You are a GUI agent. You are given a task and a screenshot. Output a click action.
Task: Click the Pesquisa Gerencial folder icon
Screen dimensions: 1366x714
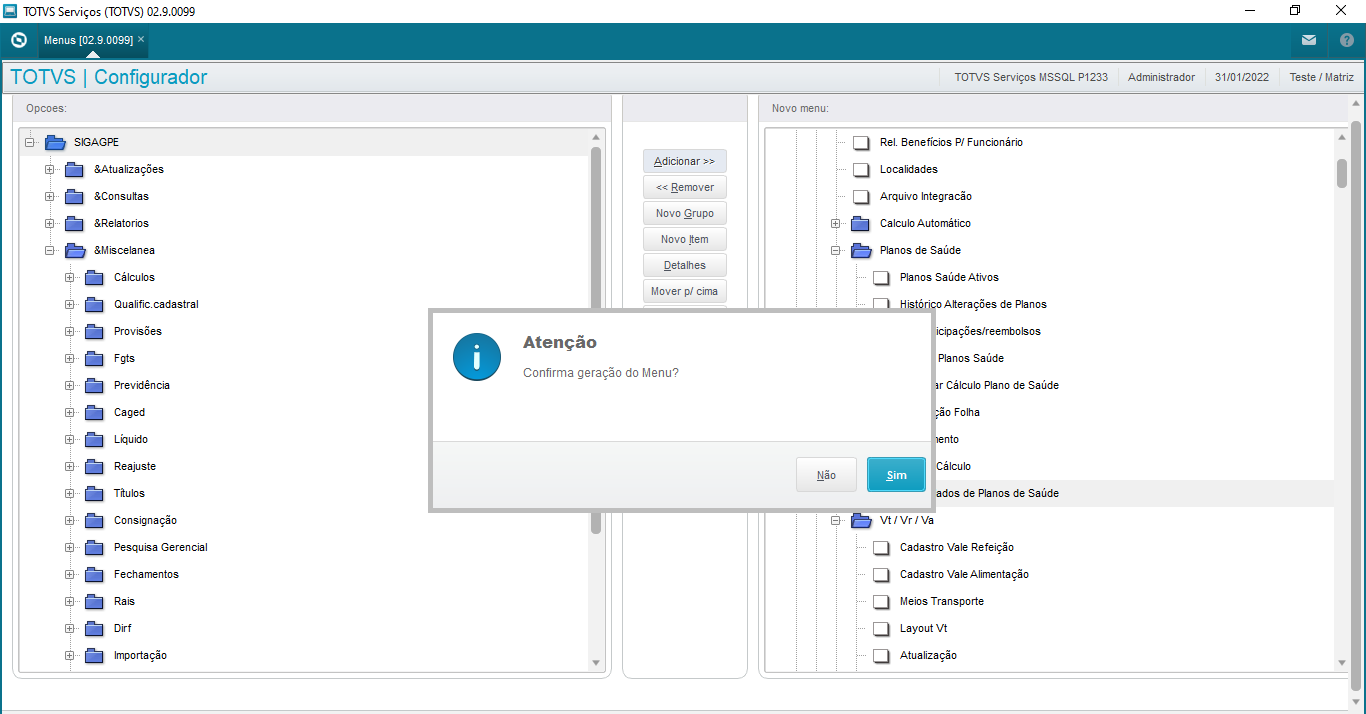click(95, 547)
